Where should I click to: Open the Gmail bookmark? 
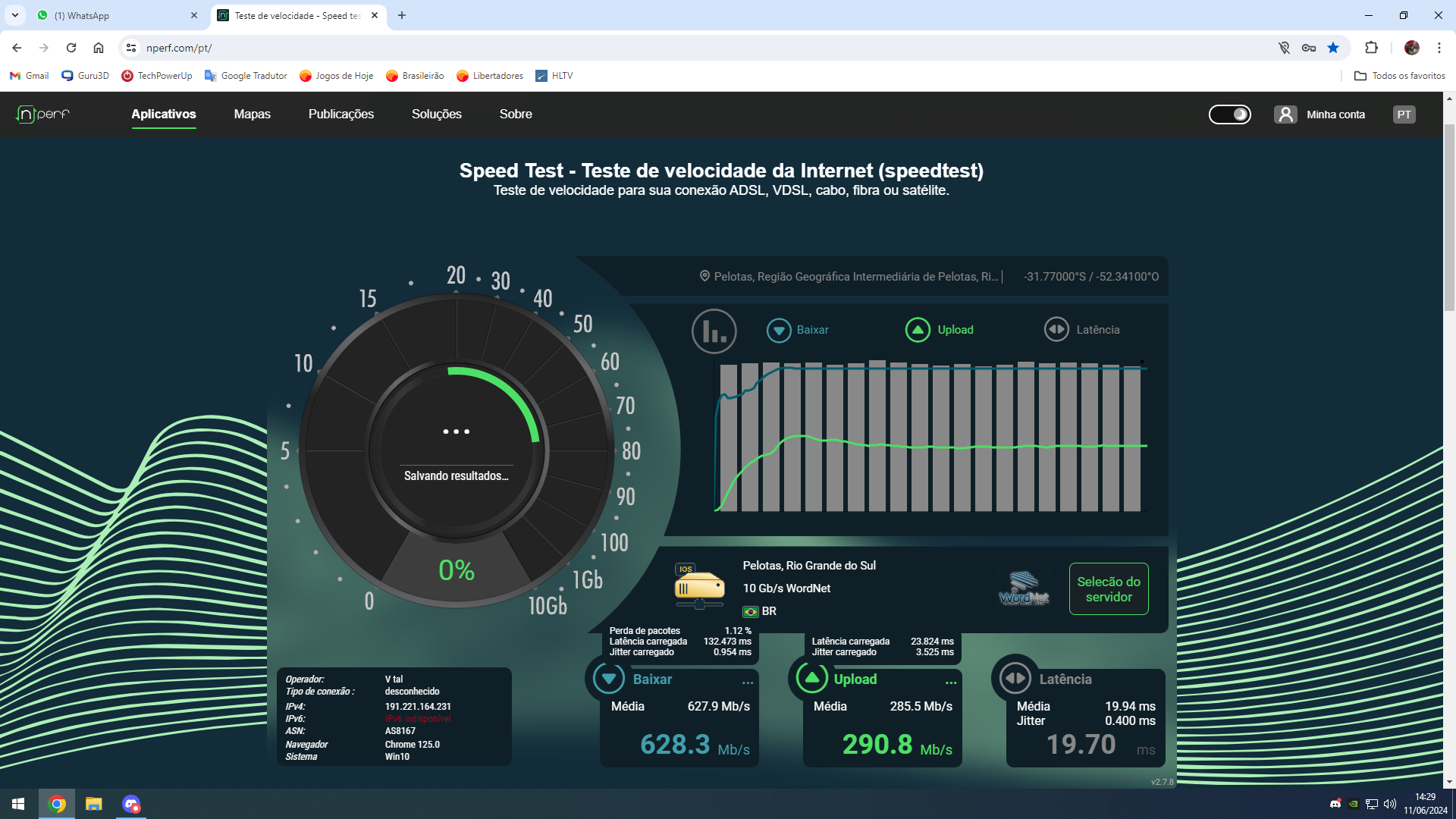tap(29, 76)
